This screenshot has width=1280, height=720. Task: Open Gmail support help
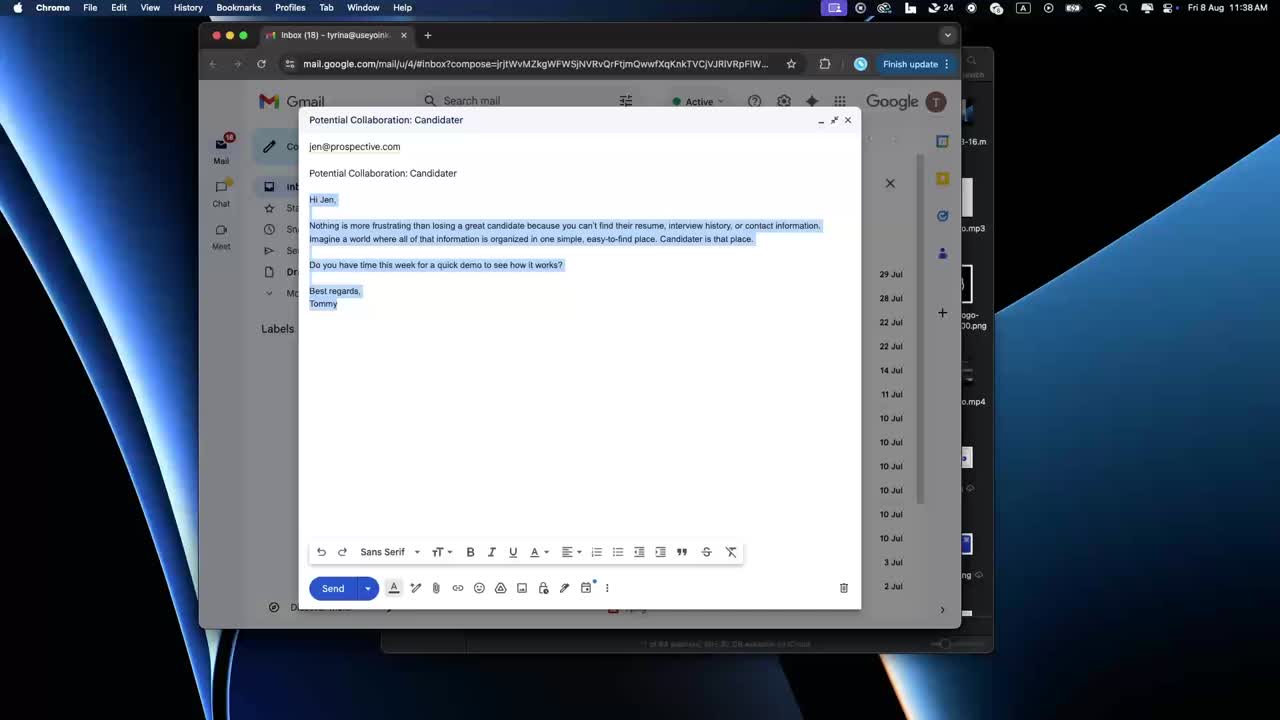click(x=755, y=101)
